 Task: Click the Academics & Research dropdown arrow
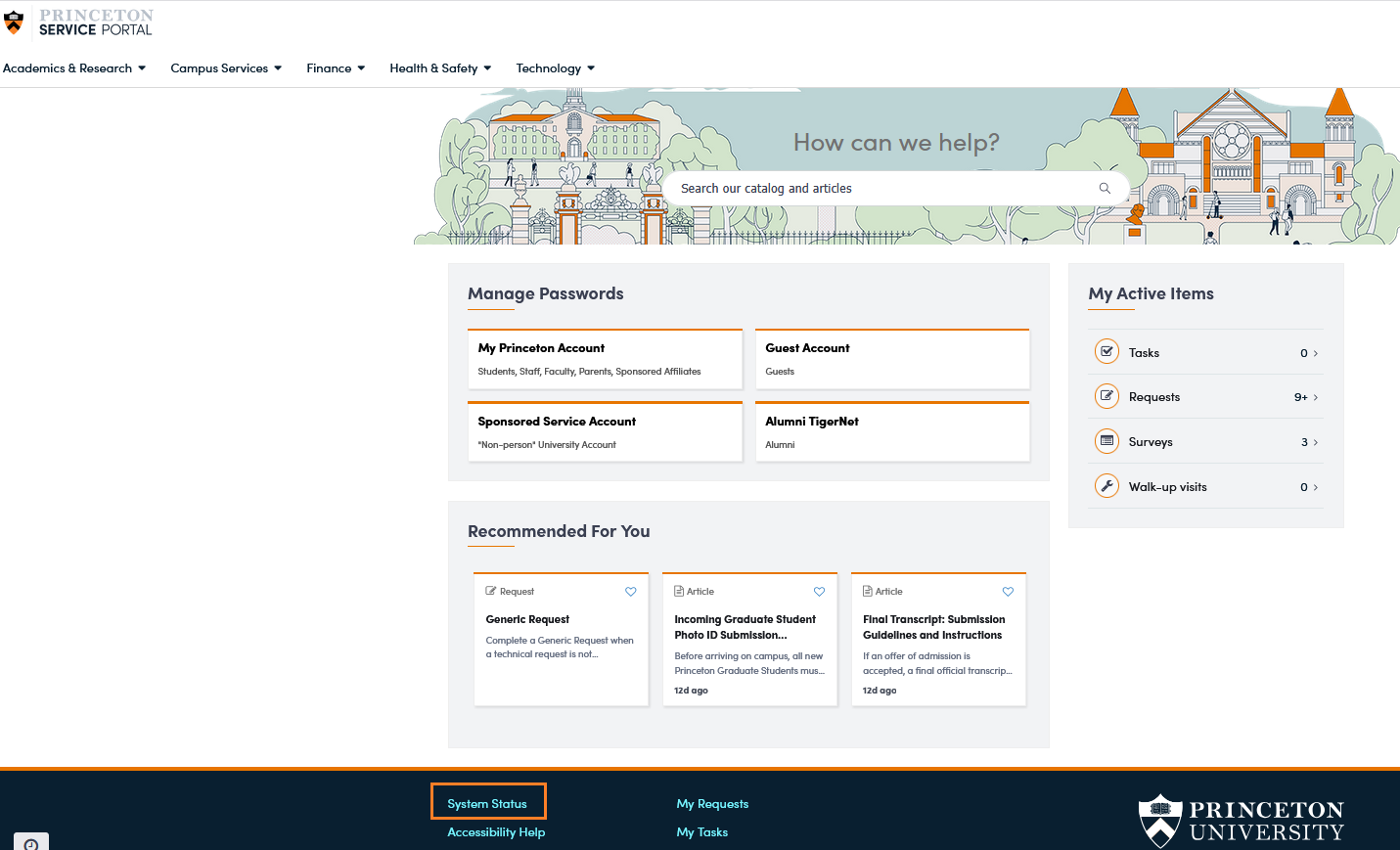click(142, 67)
